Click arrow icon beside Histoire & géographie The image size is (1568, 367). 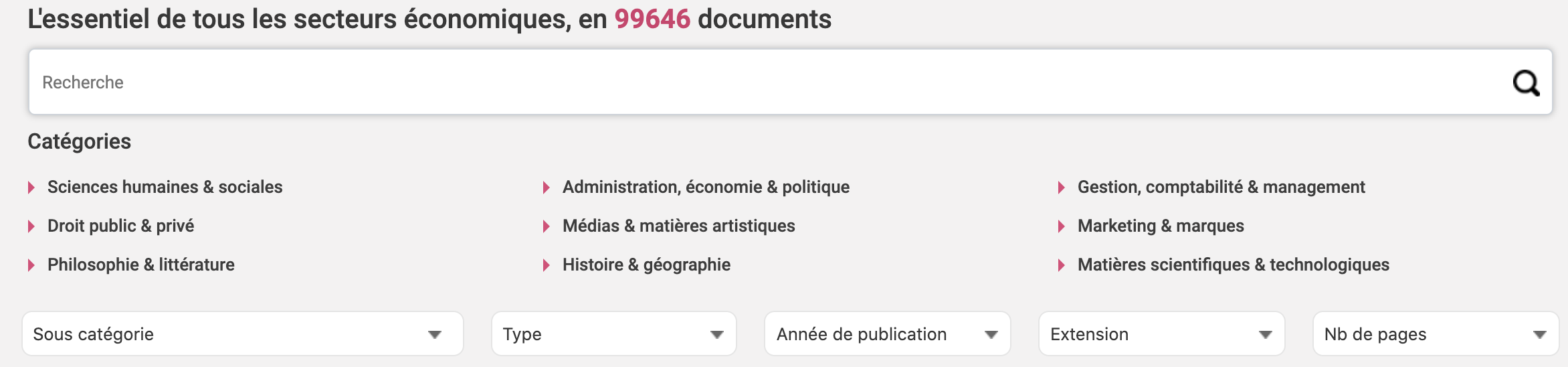point(547,265)
